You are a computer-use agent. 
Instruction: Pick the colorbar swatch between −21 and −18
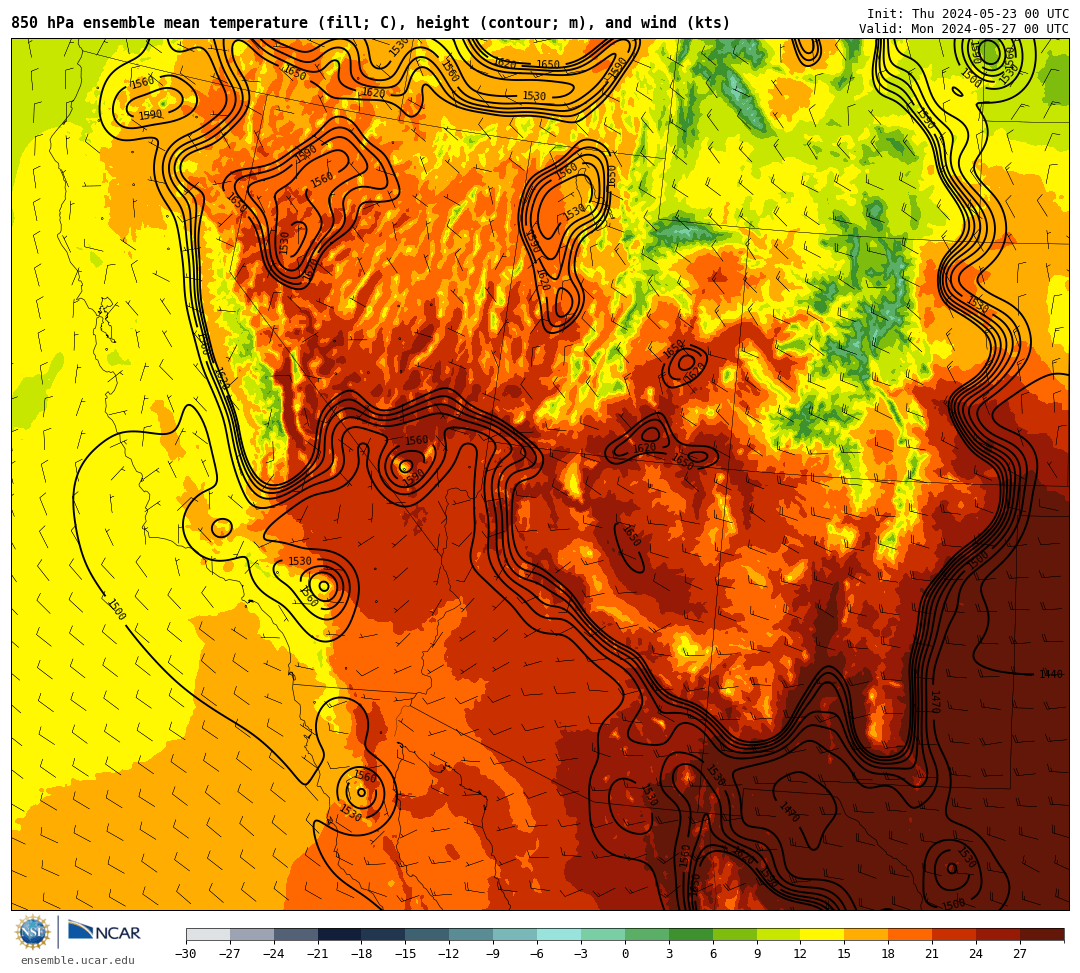[340, 934]
